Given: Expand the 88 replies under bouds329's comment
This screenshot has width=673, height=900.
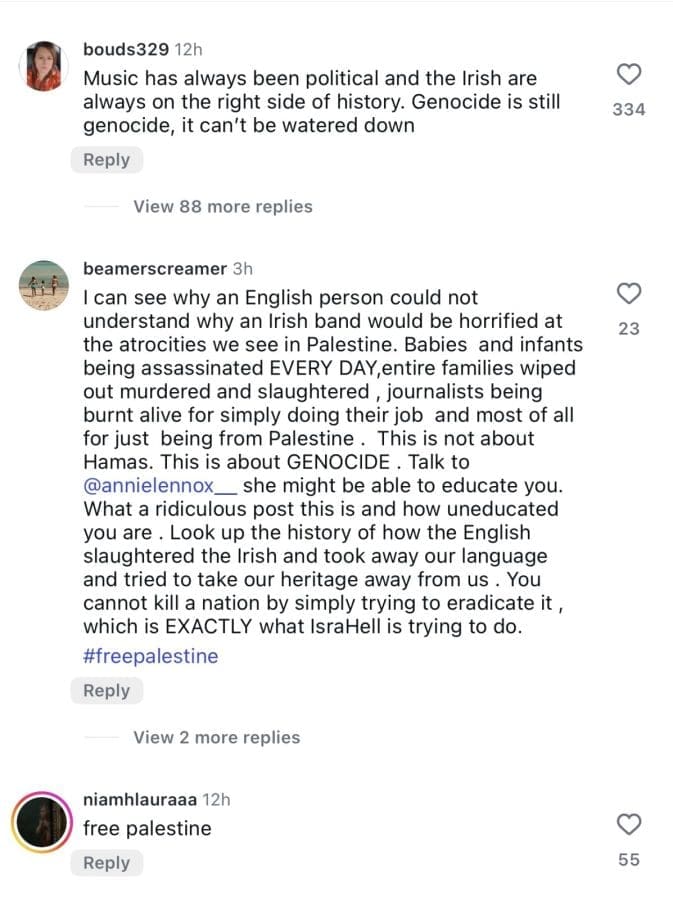Looking at the screenshot, I should coord(221,206).
